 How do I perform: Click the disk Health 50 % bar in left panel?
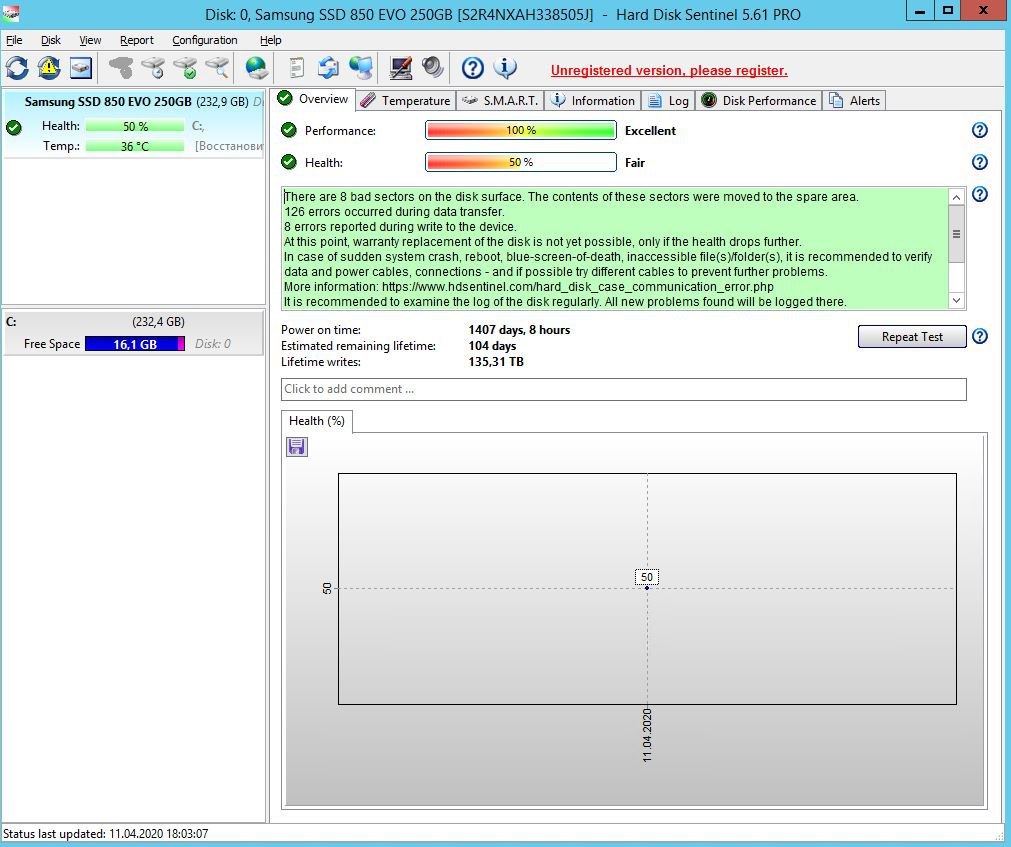(x=135, y=126)
